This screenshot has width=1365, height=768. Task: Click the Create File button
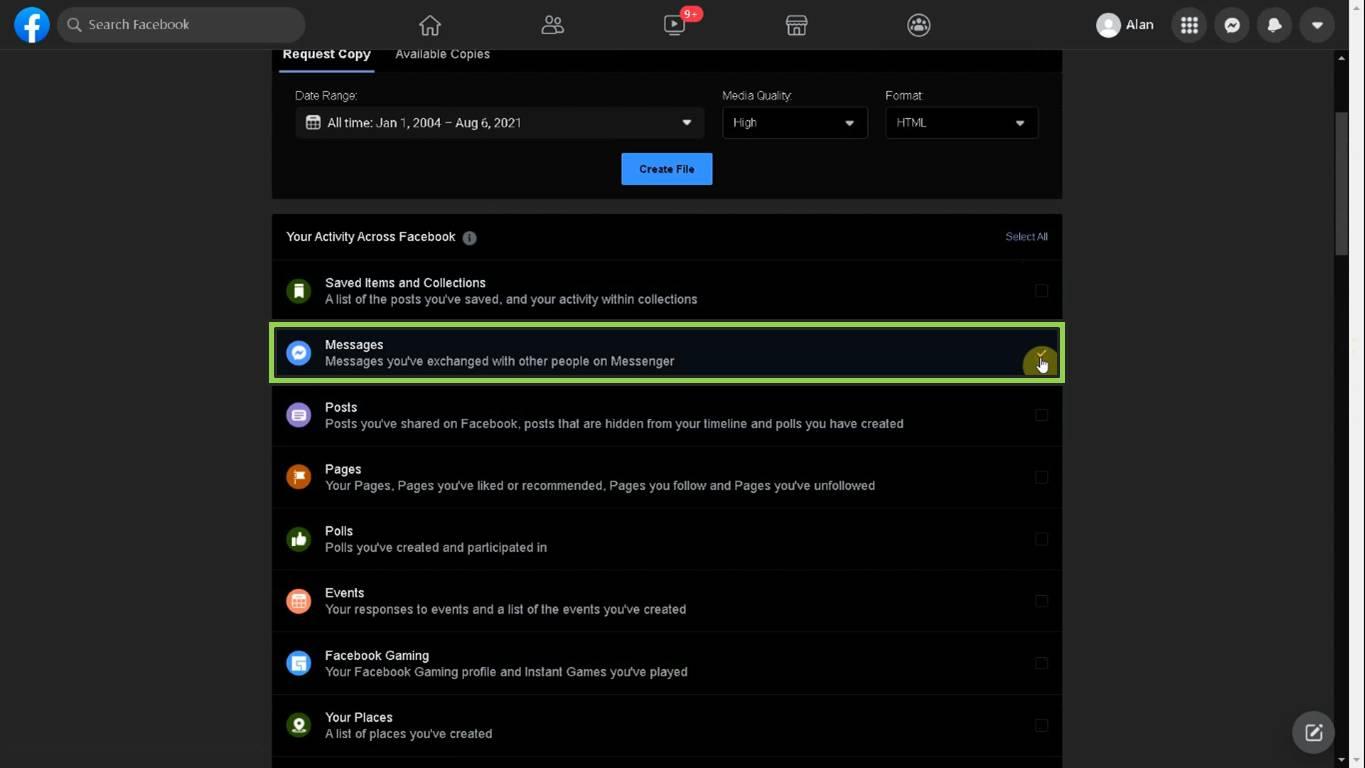pyautogui.click(x=667, y=169)
